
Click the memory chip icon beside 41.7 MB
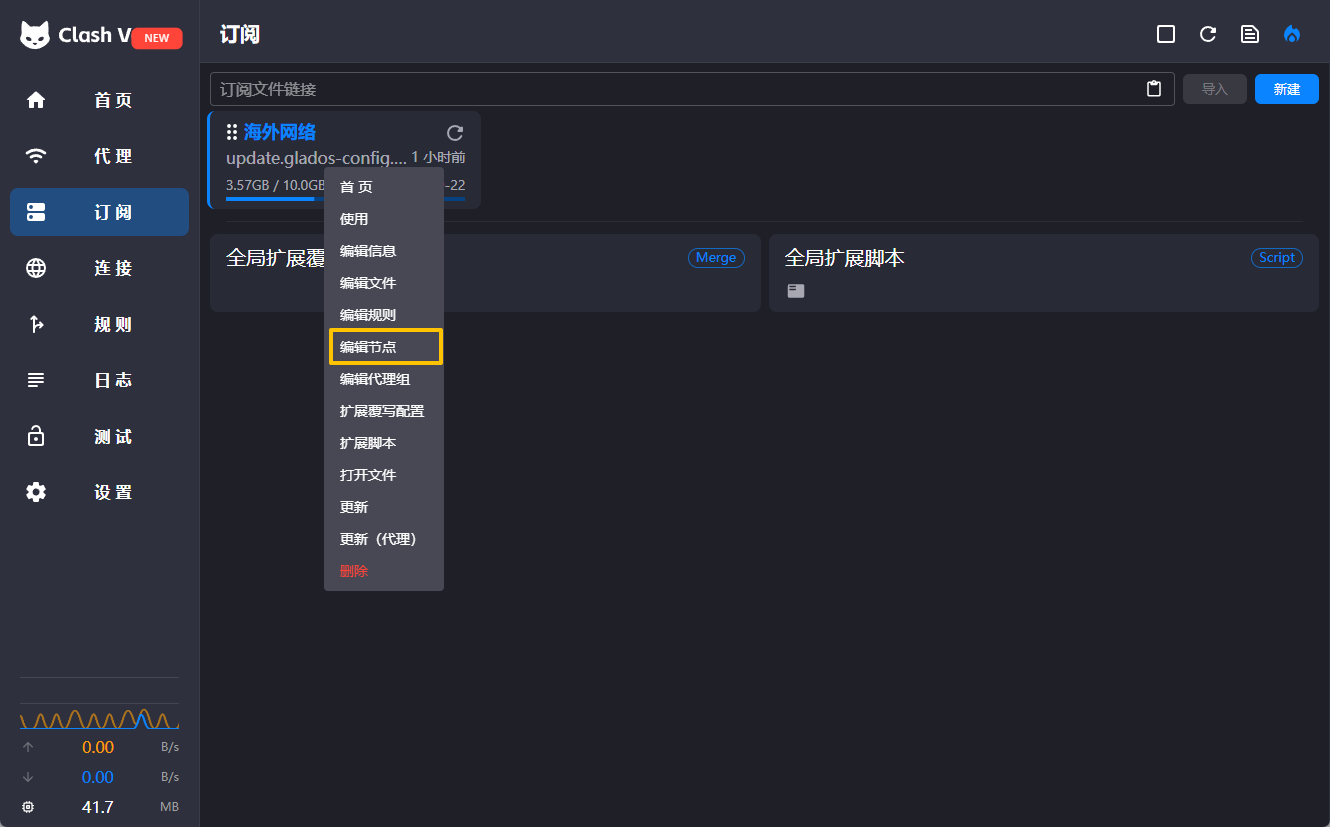tap(28, 807)
